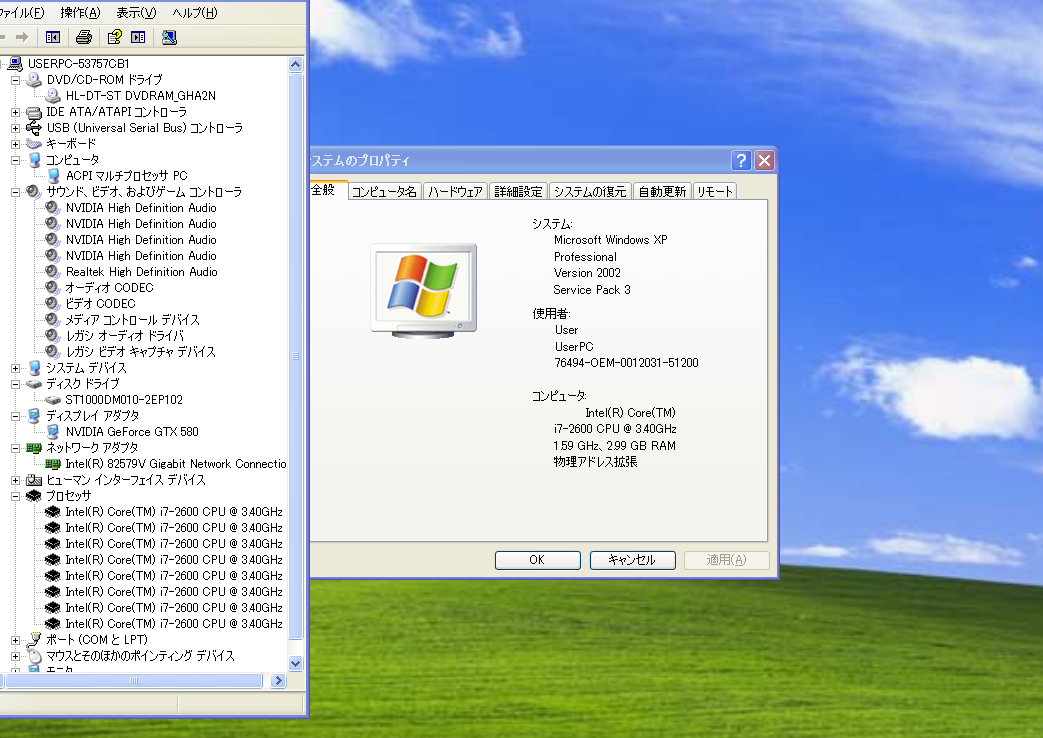Click the vertical scrollbar up arrow
This screenshot has height=738, width=1043.
pos(296,65)
